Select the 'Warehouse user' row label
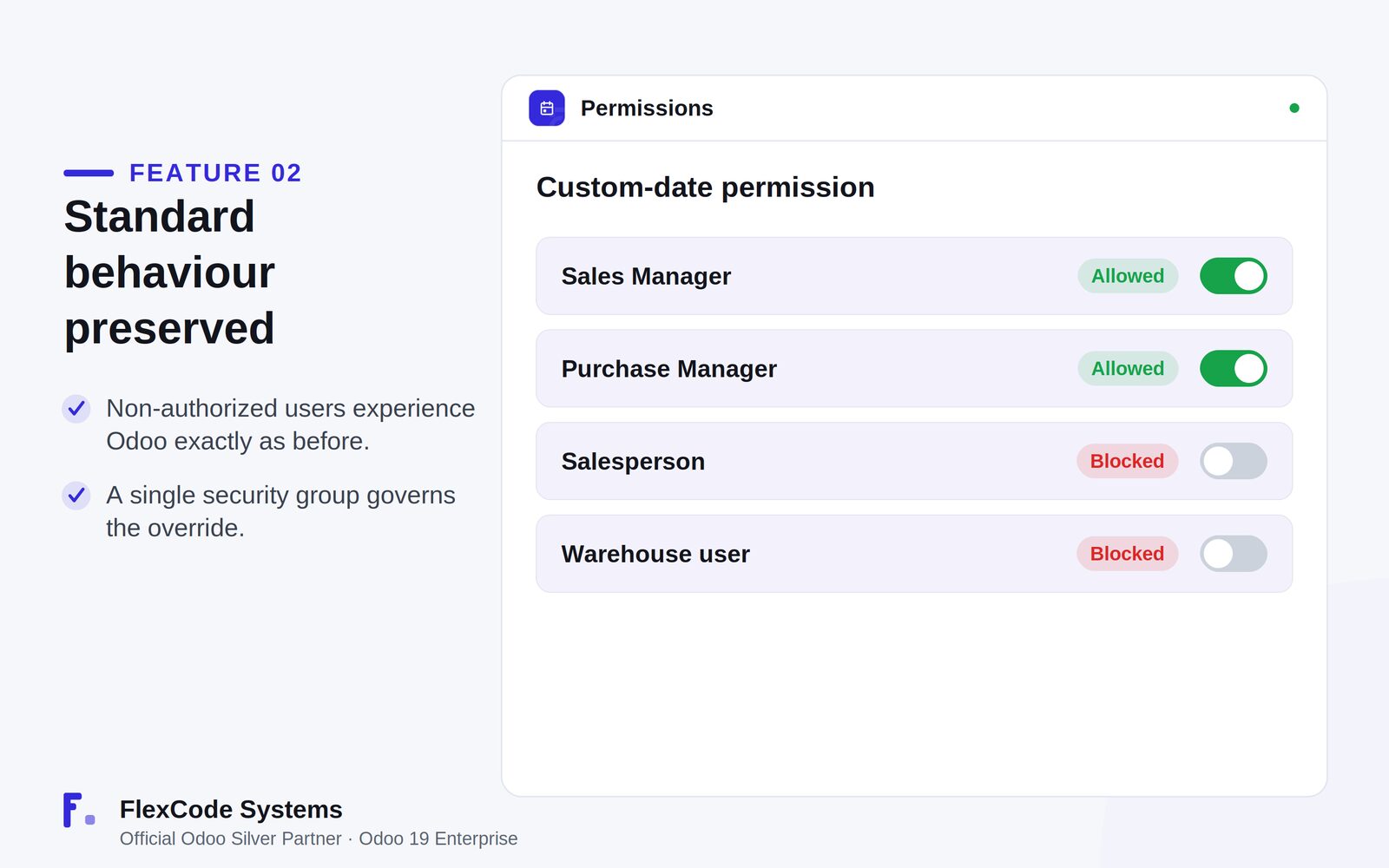The height and width of the screenshot is (868, 1389). pyautogui.click(x=655, y=554)
